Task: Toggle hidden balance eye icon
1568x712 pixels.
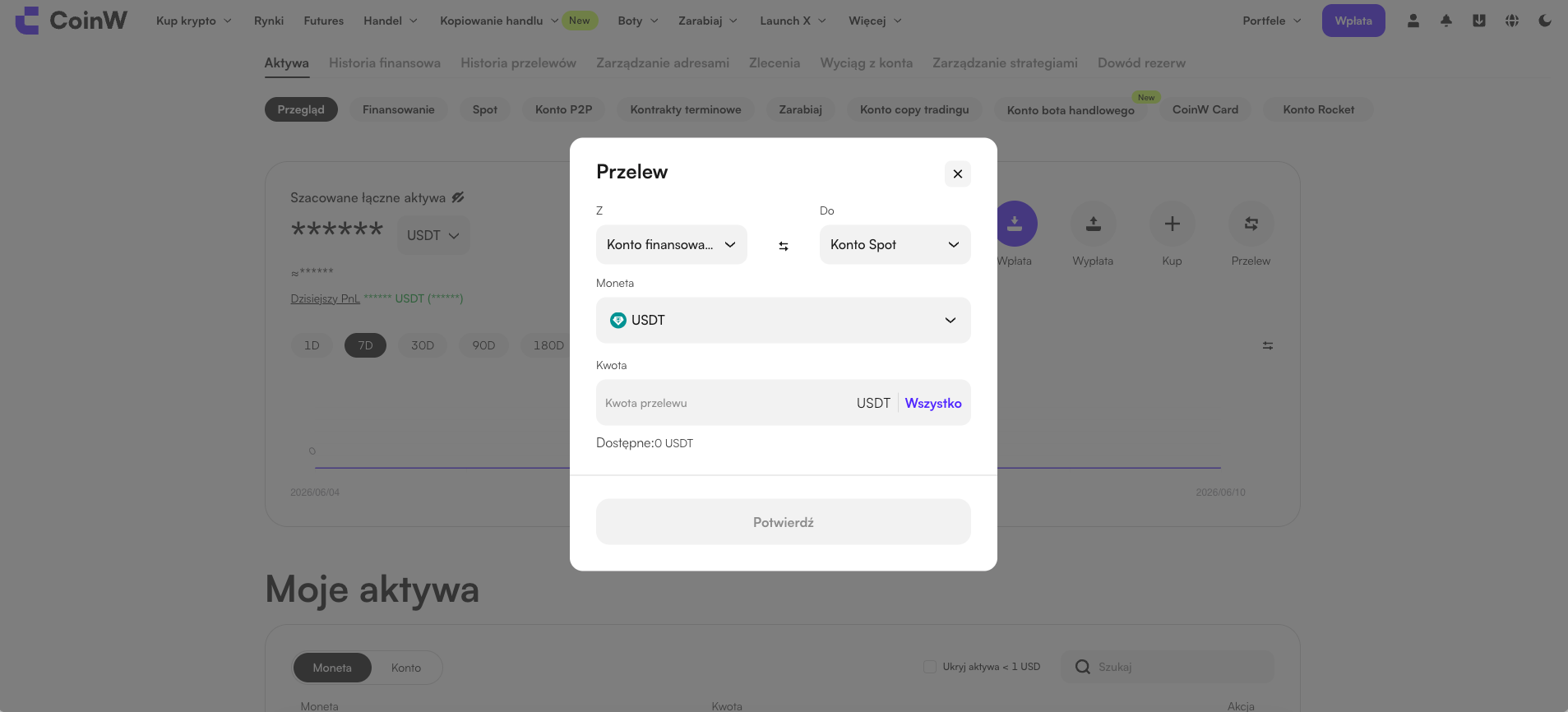Action: (x=458, y=197)
